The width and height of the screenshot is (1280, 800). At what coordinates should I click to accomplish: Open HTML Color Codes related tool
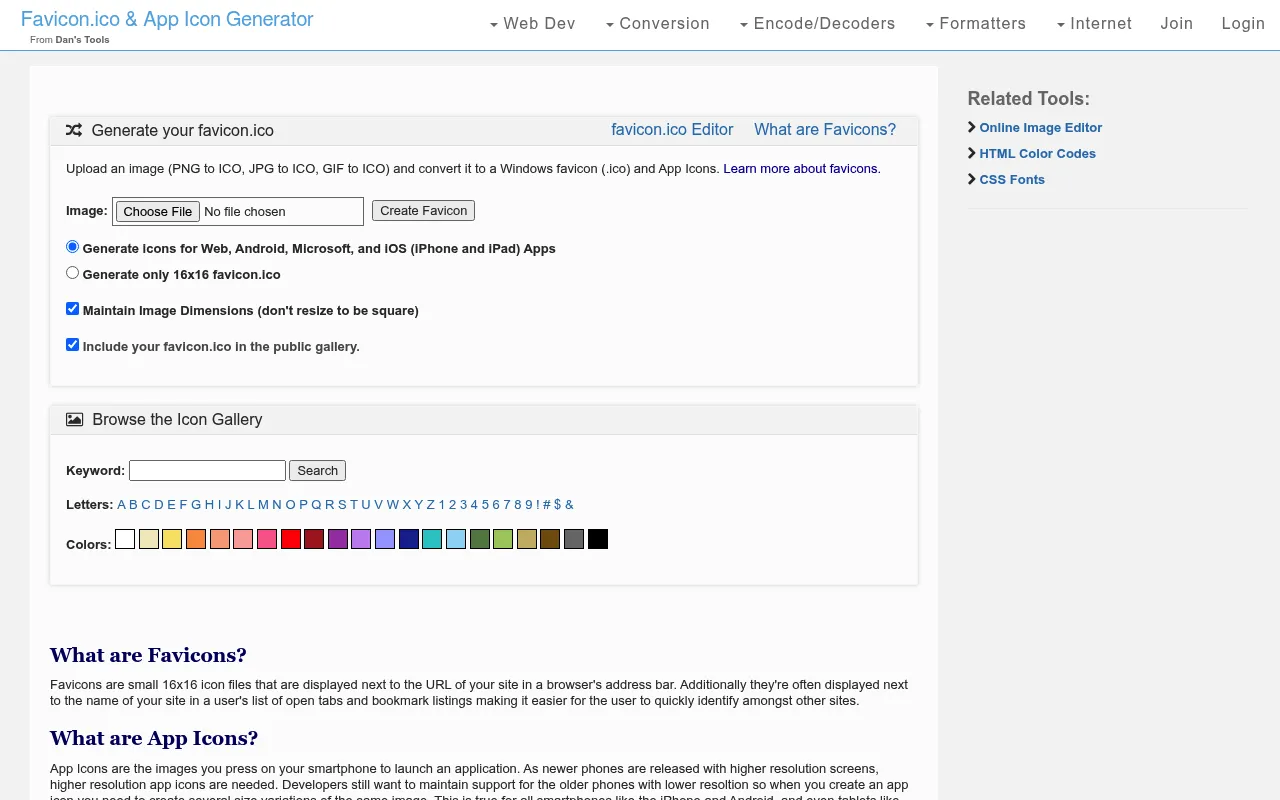(x=1038, y=153)
